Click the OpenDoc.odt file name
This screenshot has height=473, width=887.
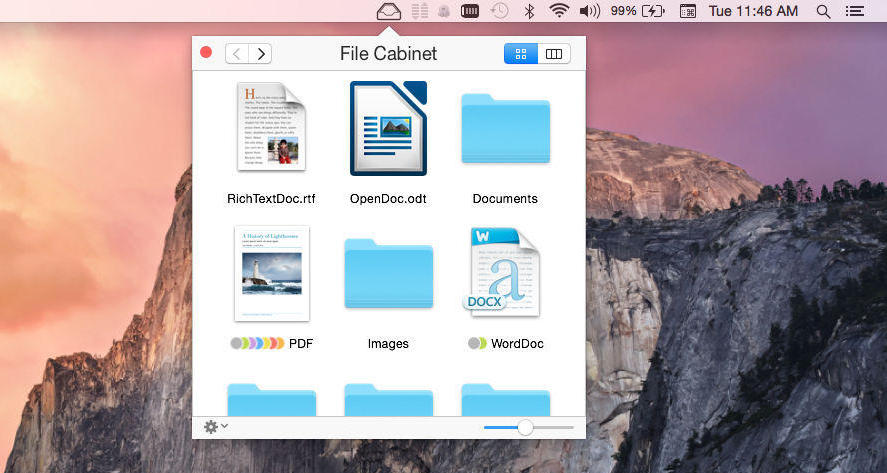(388, 199)
